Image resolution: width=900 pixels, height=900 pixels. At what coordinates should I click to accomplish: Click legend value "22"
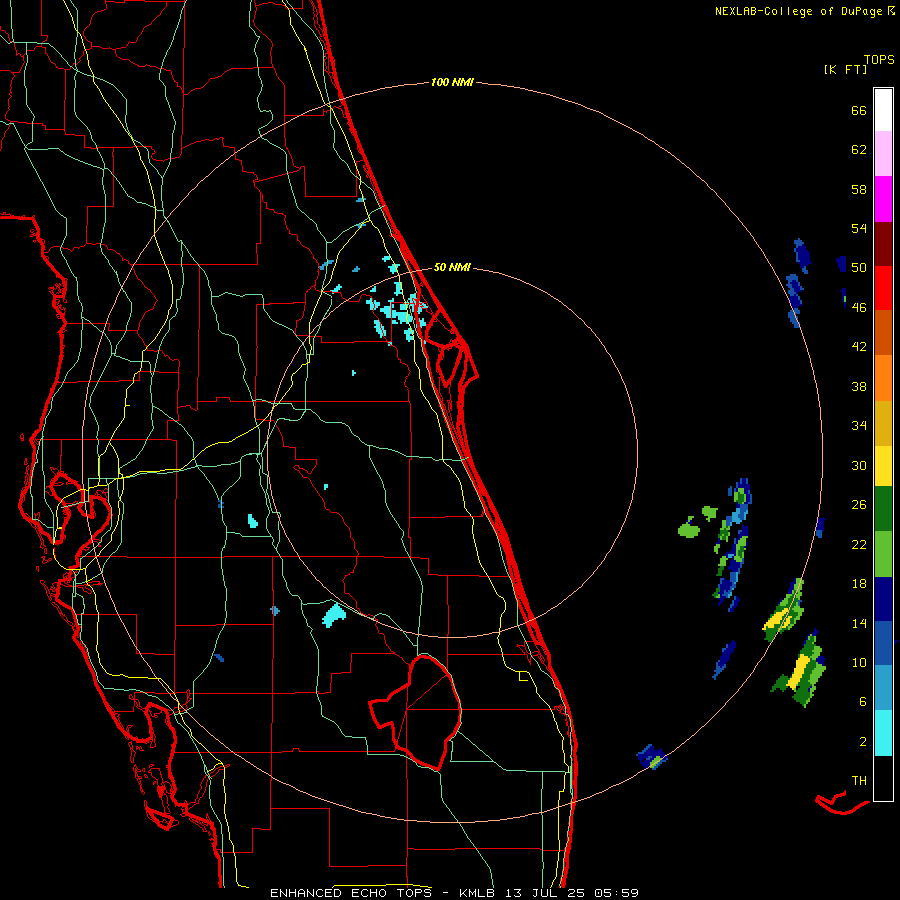(x=859, y=544)
